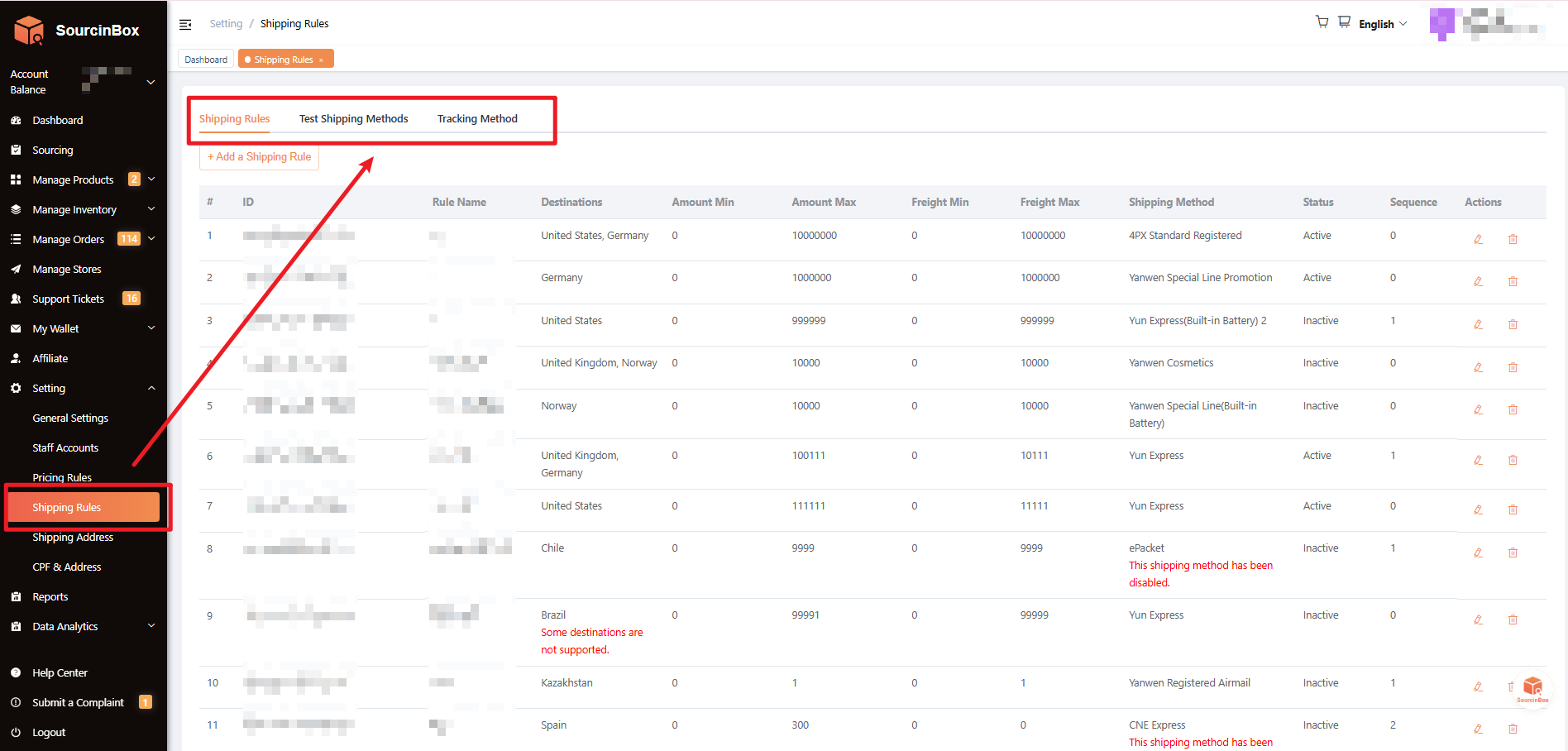Collapse the sidebar with the hamburger icon
1568x751 pixels.
pyautogui.click(x=185, y=24)
